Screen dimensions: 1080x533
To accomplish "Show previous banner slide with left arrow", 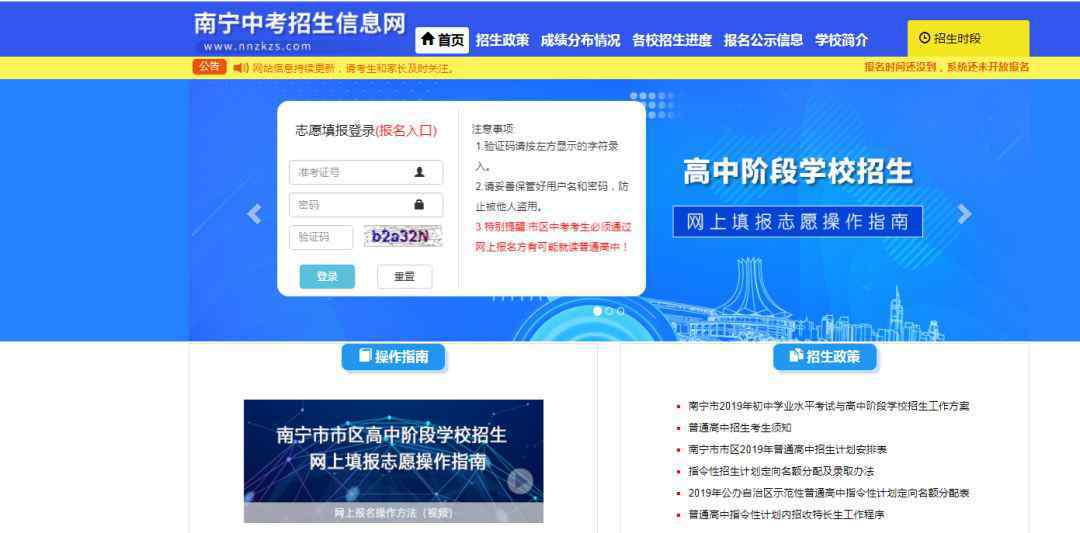I will pos(254,214).
